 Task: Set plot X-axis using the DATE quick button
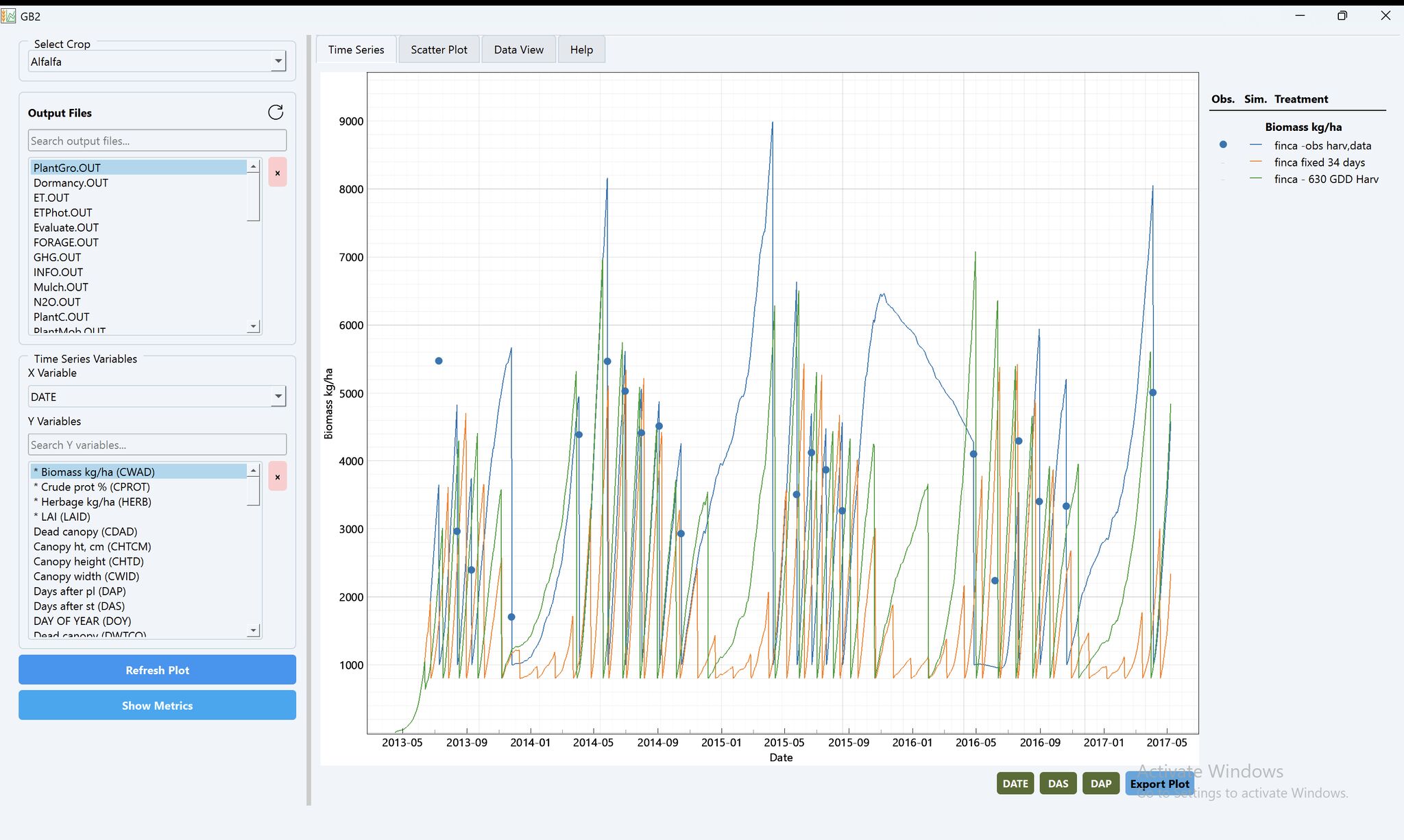click(x=1015, y=783)
